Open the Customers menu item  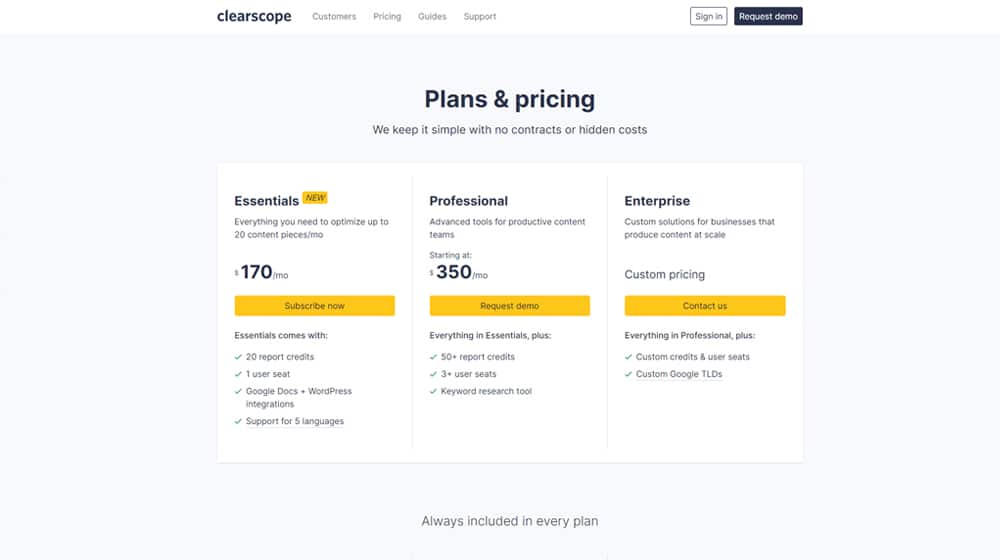334,17
